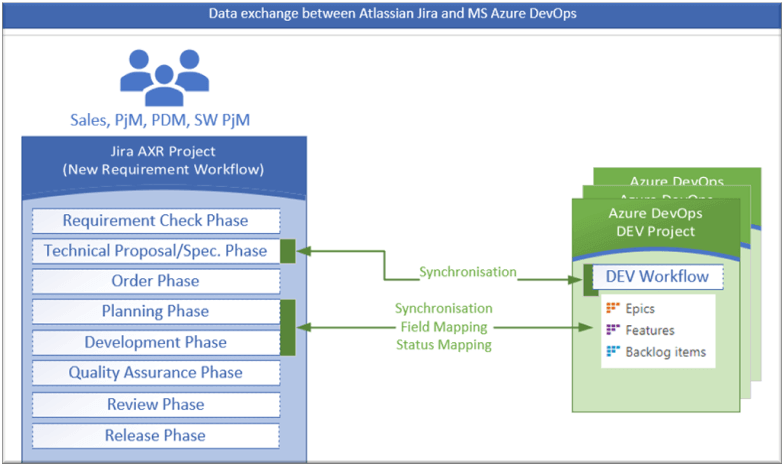
Task: Click the Field Mapping label
Action: pos(443,327)
